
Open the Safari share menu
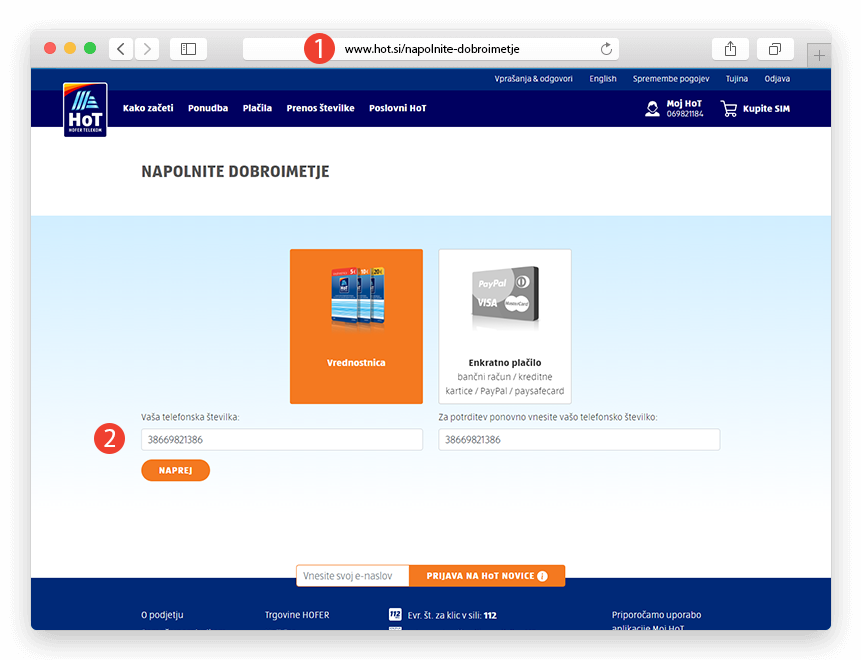(730, 49)
